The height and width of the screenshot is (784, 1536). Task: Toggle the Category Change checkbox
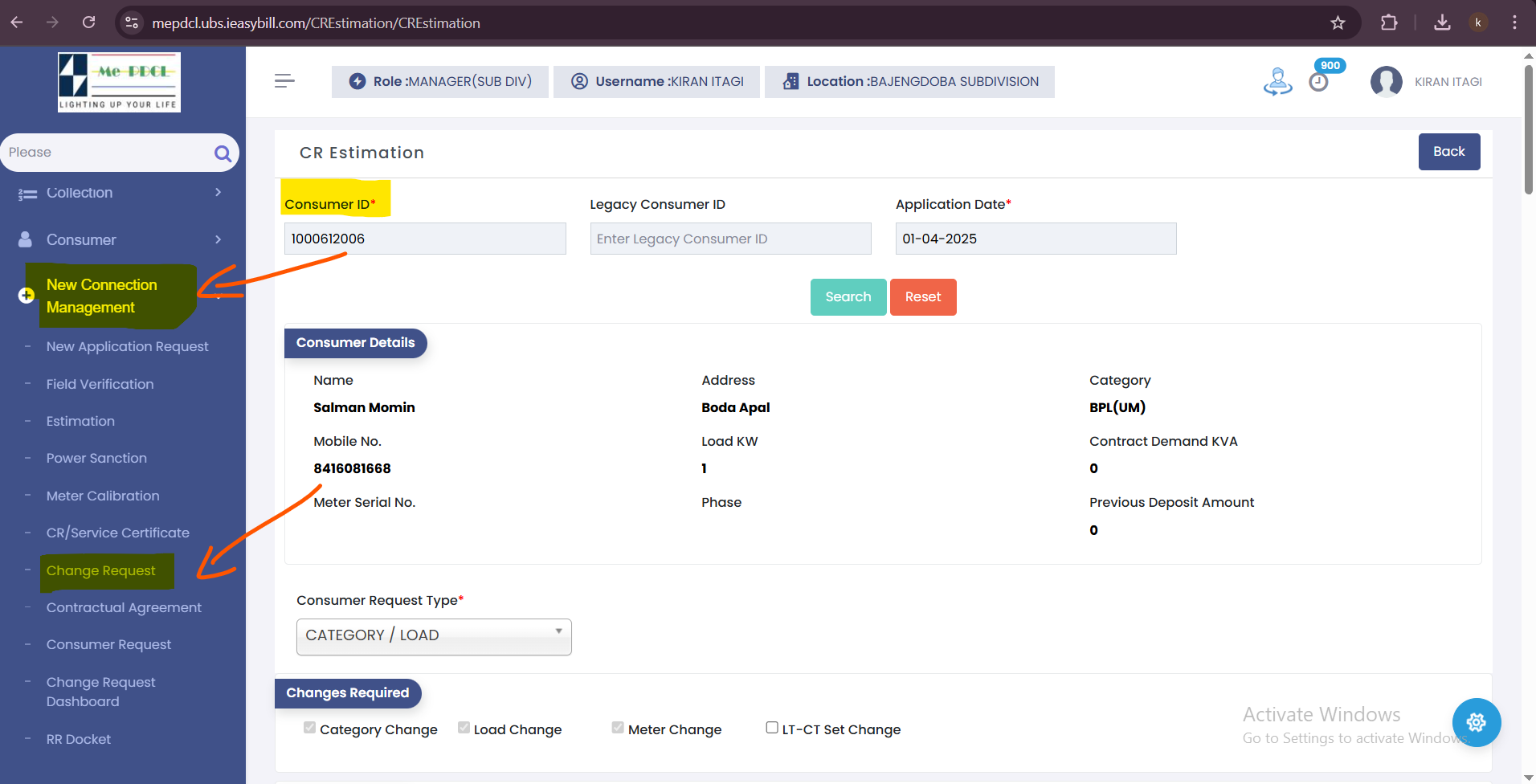coord(309,728)
